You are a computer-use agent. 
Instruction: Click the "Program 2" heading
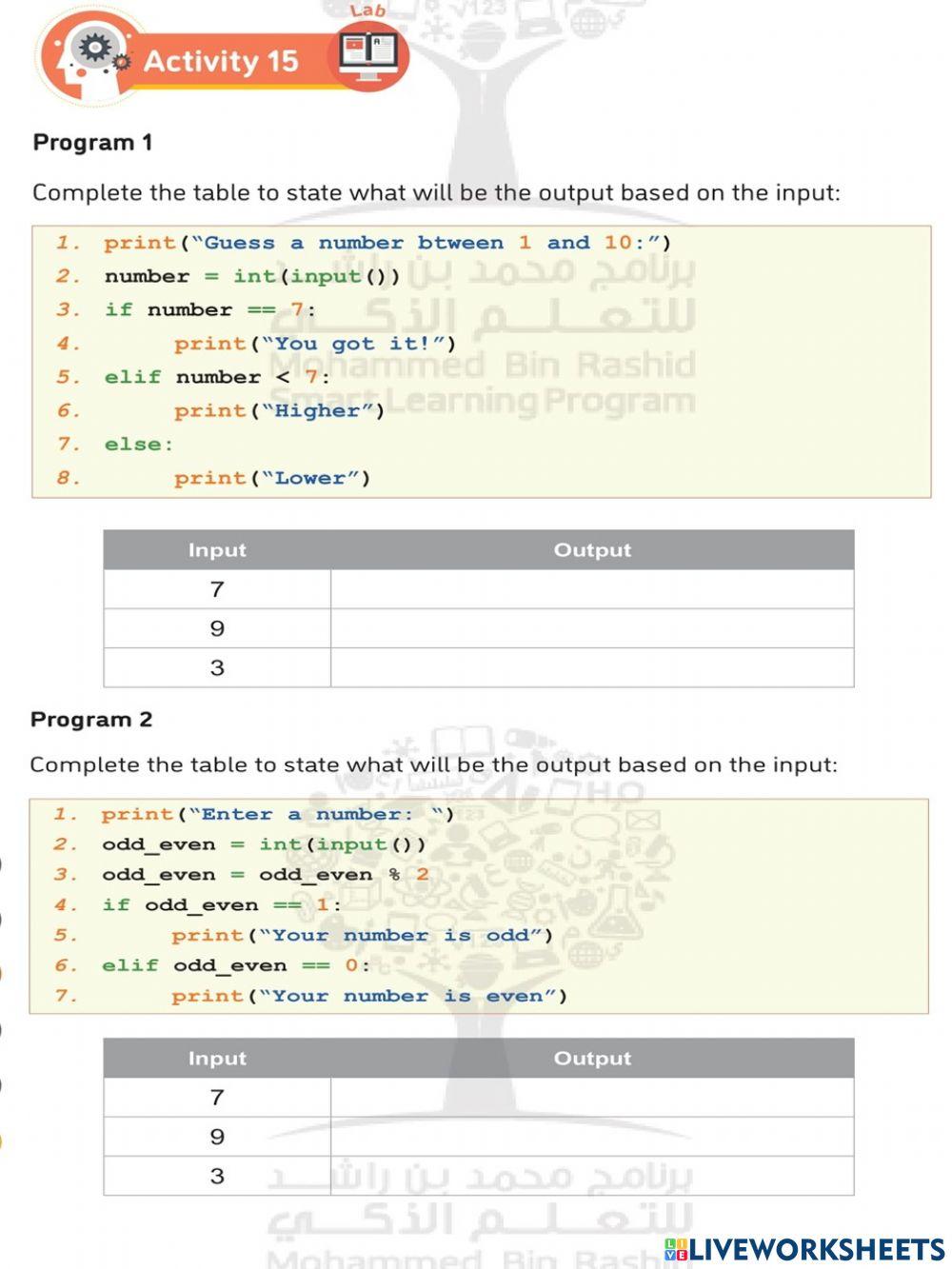[x=91, y=720]
